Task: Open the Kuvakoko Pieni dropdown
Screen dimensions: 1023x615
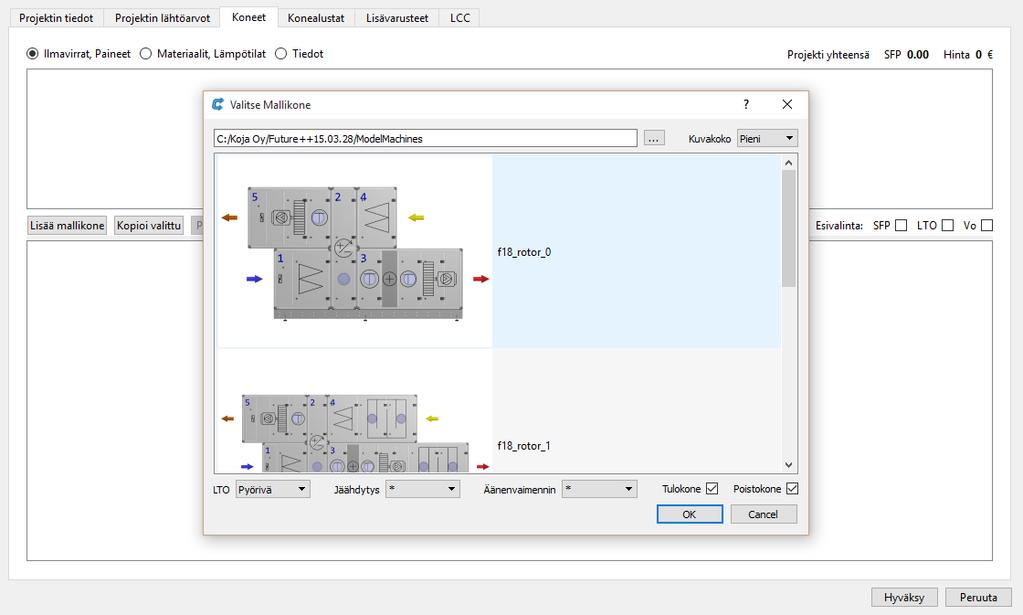Action: [767, 138]
